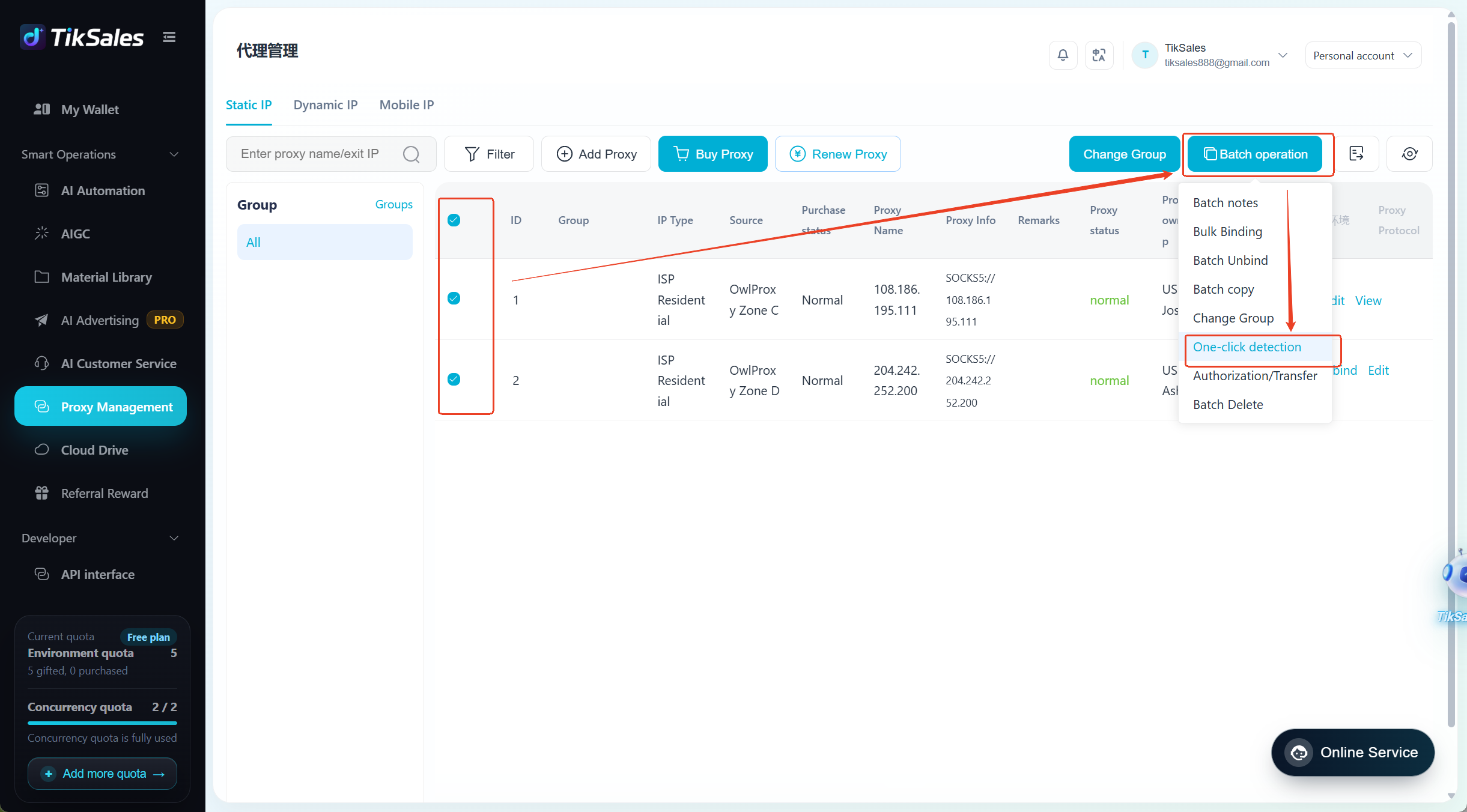Click the eye-shaped column display icon
This screenshot has height=812, width=1467.
point(1409,154)
